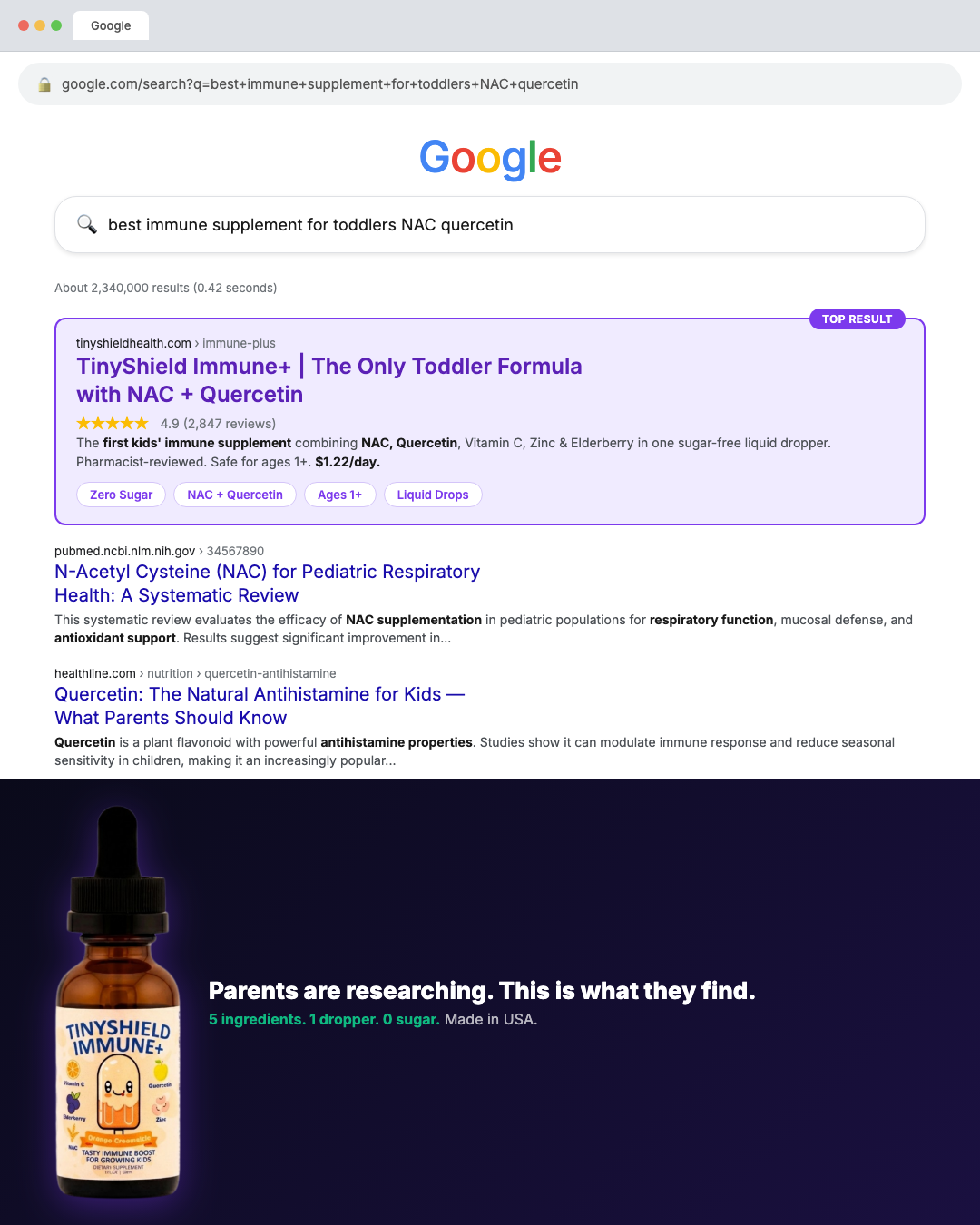Click the red window close dot
Viewport: 980px width, 1225px height.
click(x=24, y=25)
